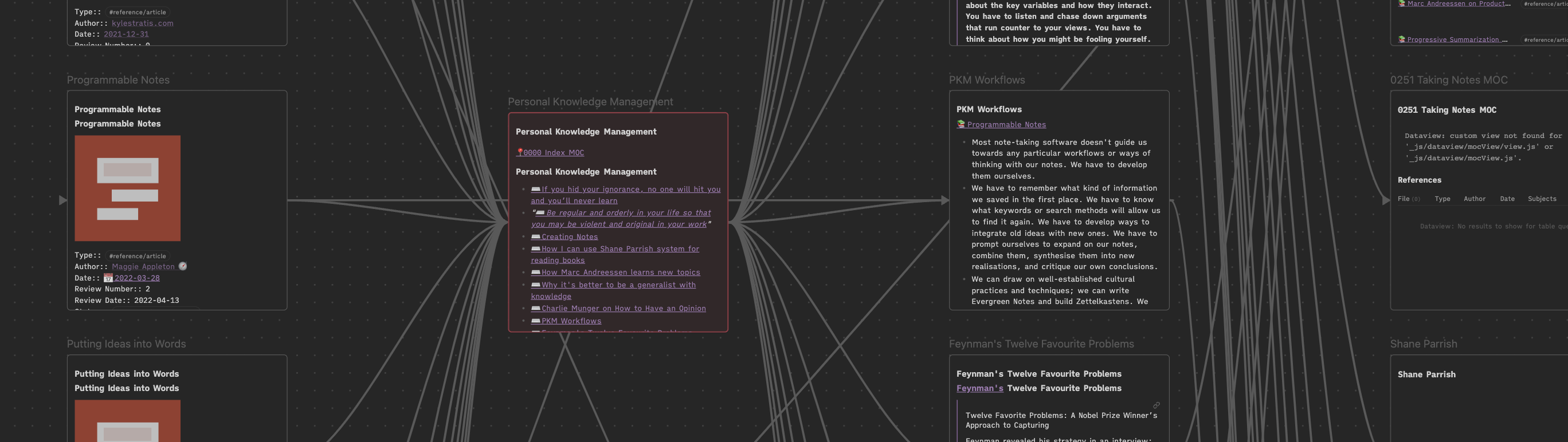Viewport: 1568px width, 442px height.
Task: Click the copy-link icon in Feynman's quote block
Action: [1156, 405]
